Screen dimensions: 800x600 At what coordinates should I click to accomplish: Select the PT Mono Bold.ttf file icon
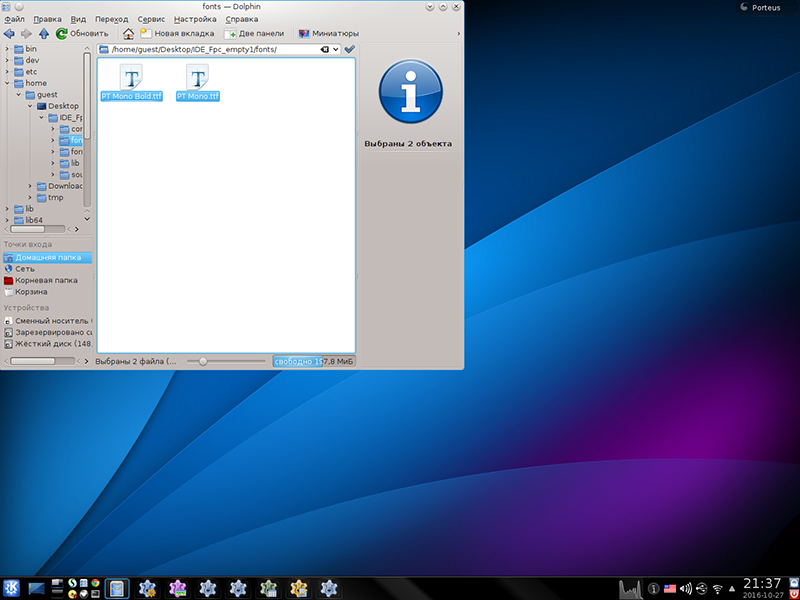[132, 78]
